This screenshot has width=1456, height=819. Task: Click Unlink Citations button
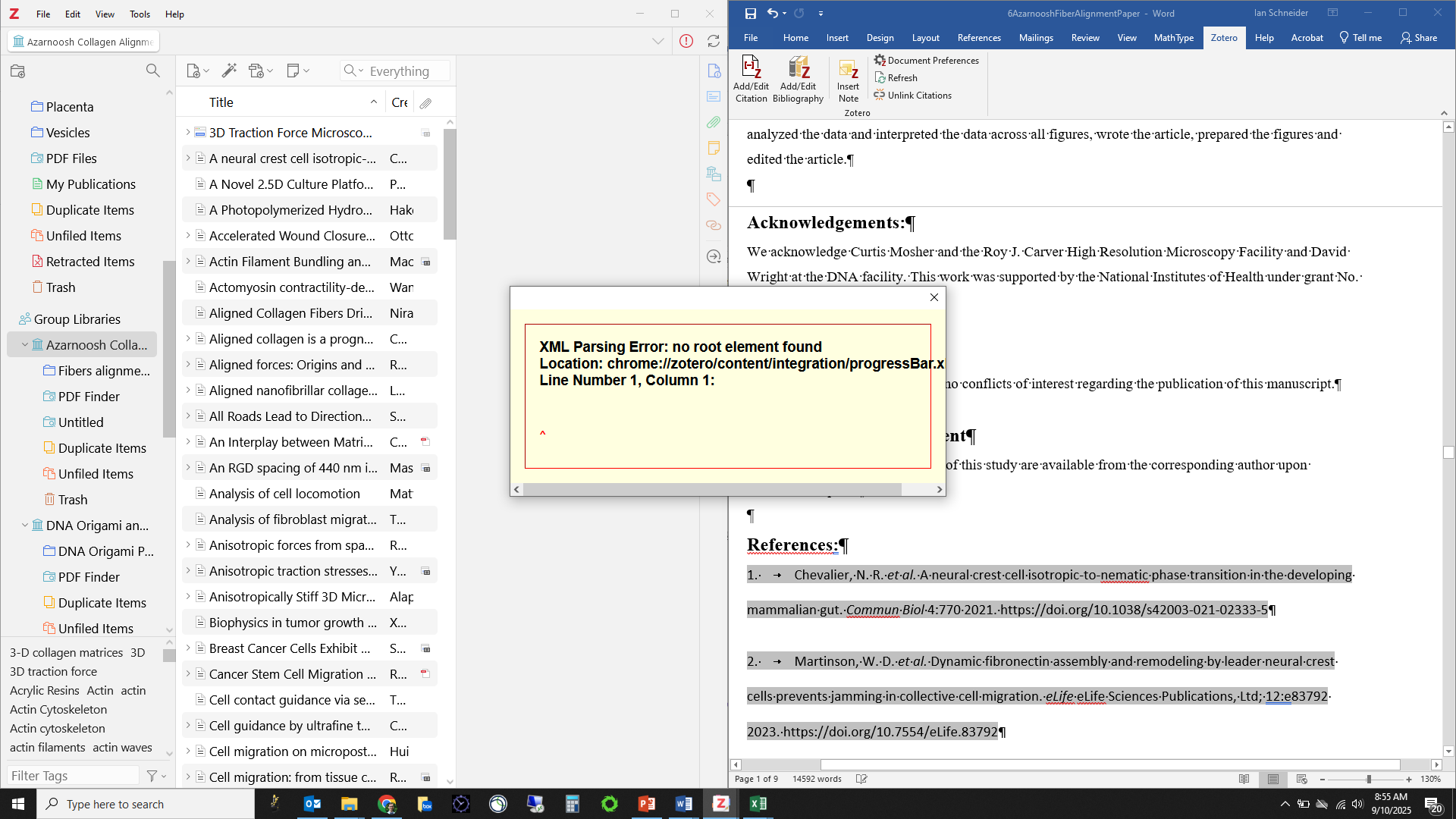(x=913, y=96)
